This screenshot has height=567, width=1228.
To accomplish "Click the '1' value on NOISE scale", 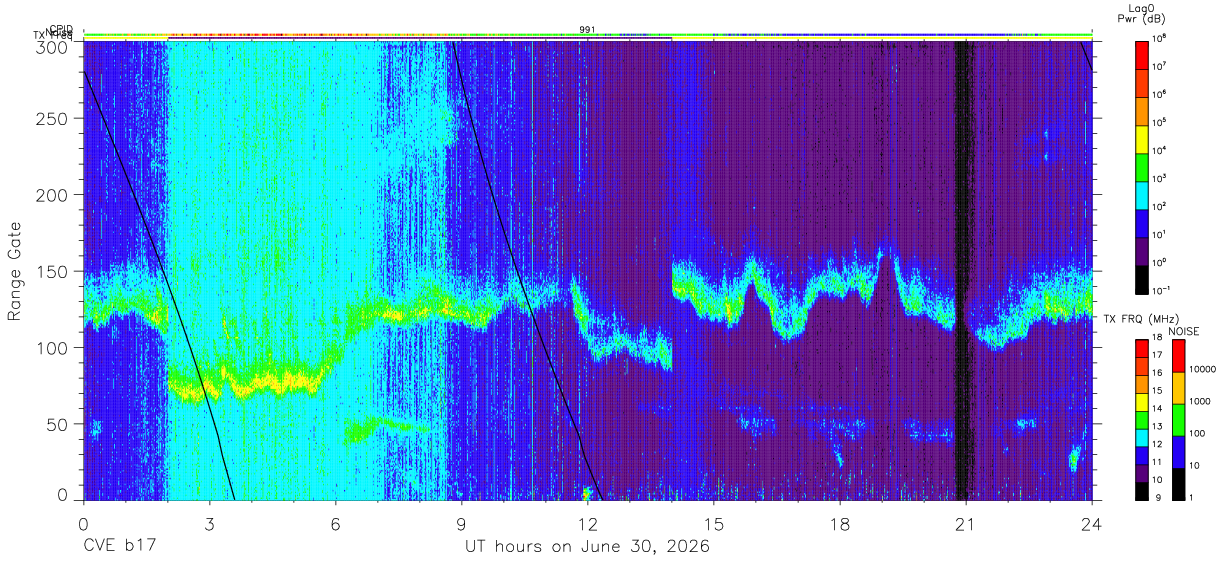I will tap(1192, 497).
